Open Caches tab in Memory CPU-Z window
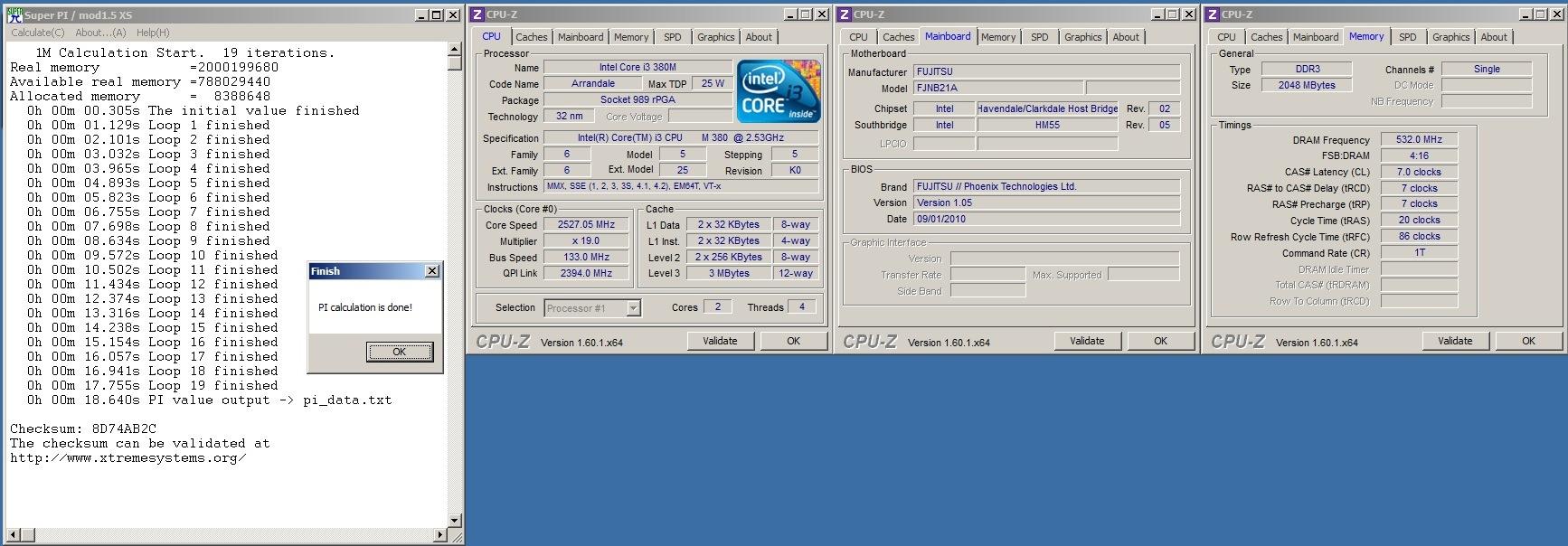 pyautogui.click(x=1267, y=37)
